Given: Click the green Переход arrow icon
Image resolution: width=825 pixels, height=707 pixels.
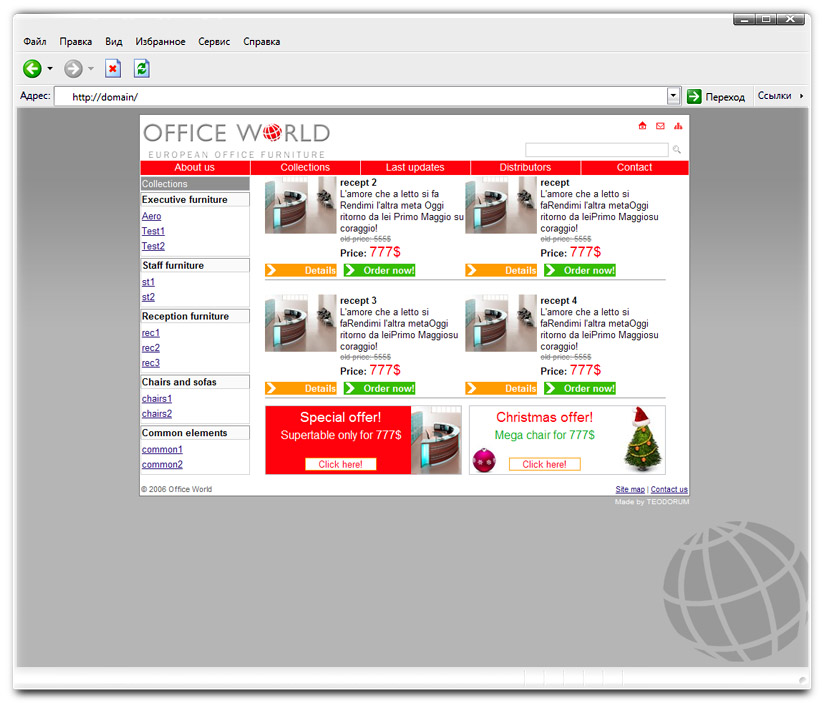Looking at the screenshot, I should [x=694, y=96].
